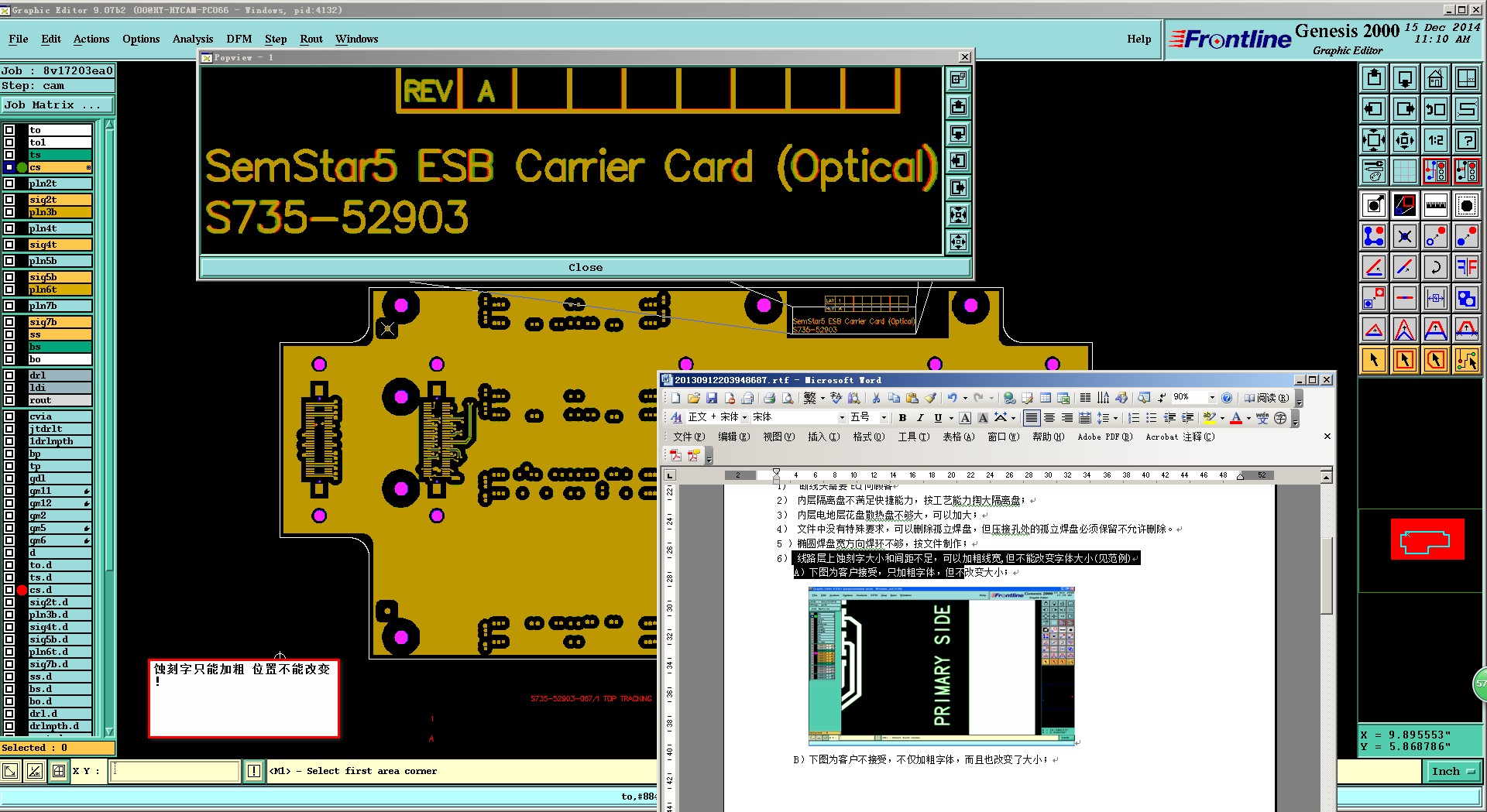The height and width of the screenshot is (812, 1487).
Task: Click the Job Matrix button
Action: pyautogui.click(x=58, y=104)
